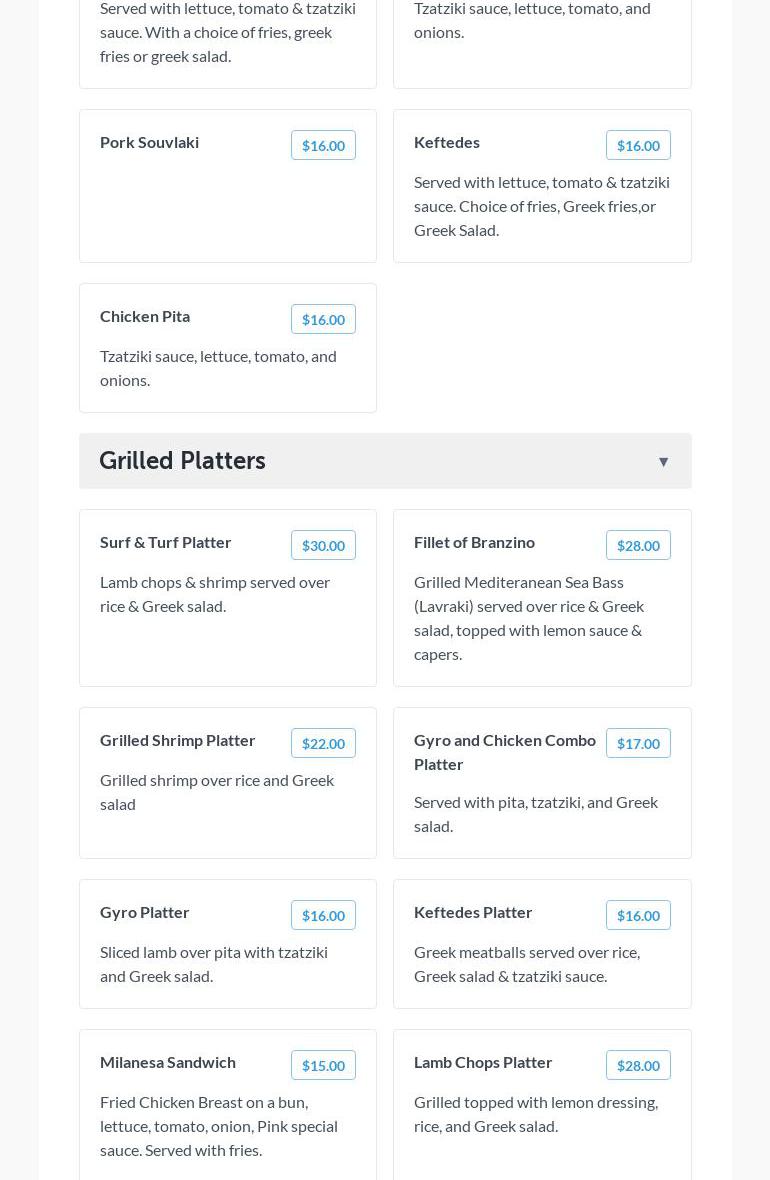Click Pork Souvlaki $16.00 price button
This screenshot has height=1180, width=770.
(x=323, y=146)
